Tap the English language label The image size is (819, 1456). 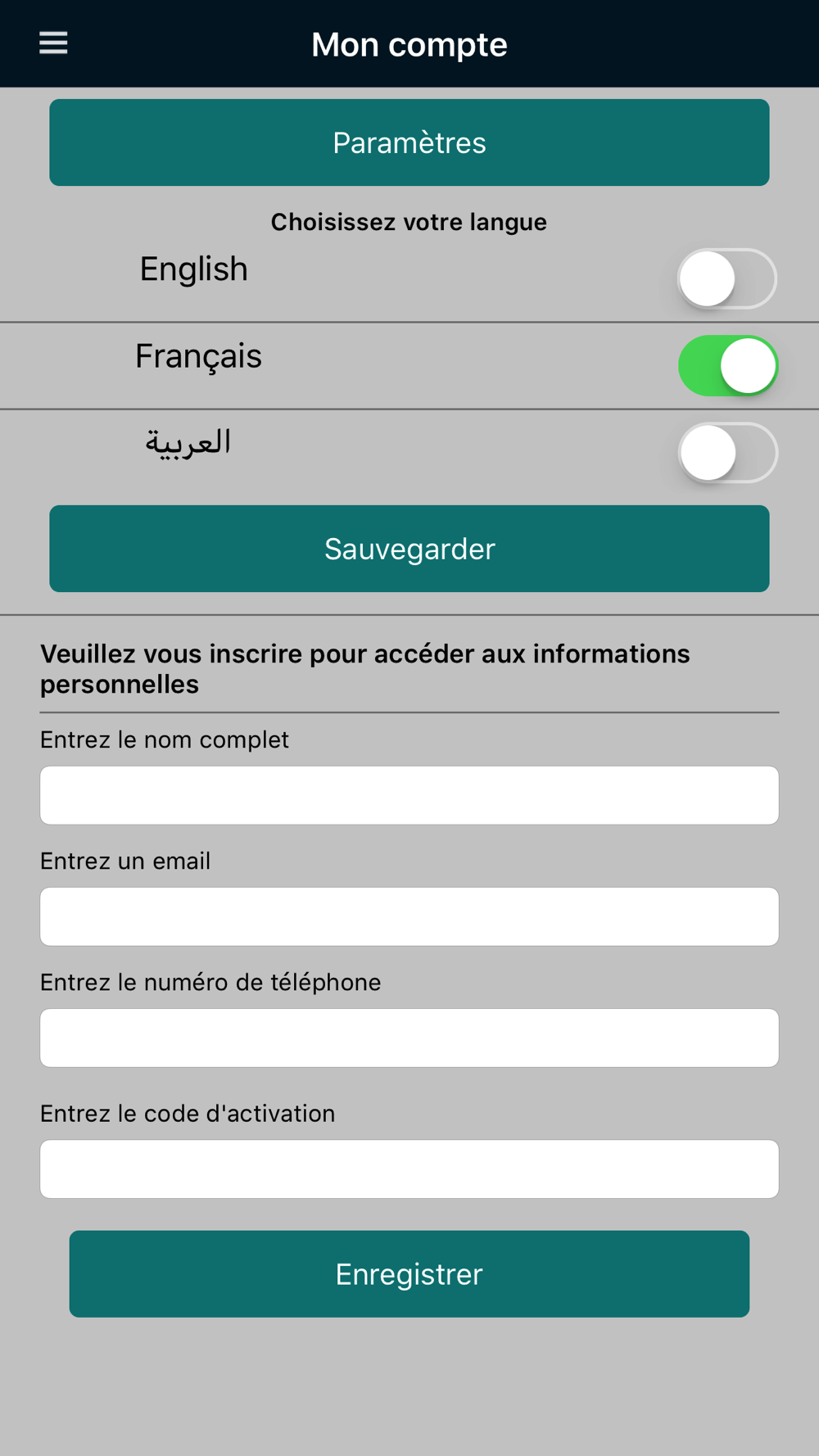point(193,269)
